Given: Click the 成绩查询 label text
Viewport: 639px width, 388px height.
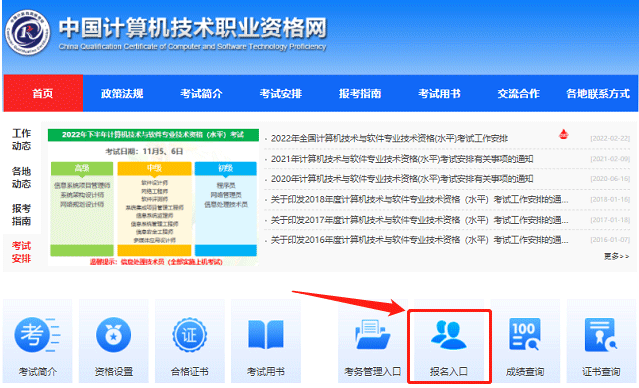Looking at the screenshot, I should [525, 372].
